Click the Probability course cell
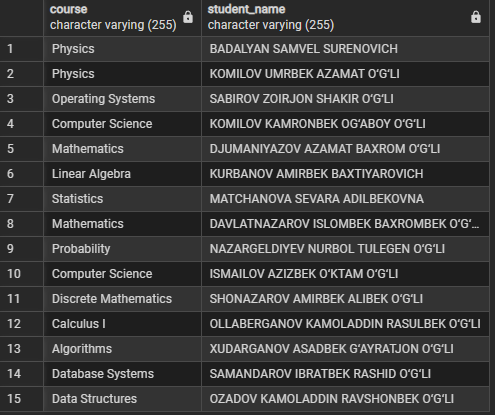 [x=122, y=249]
